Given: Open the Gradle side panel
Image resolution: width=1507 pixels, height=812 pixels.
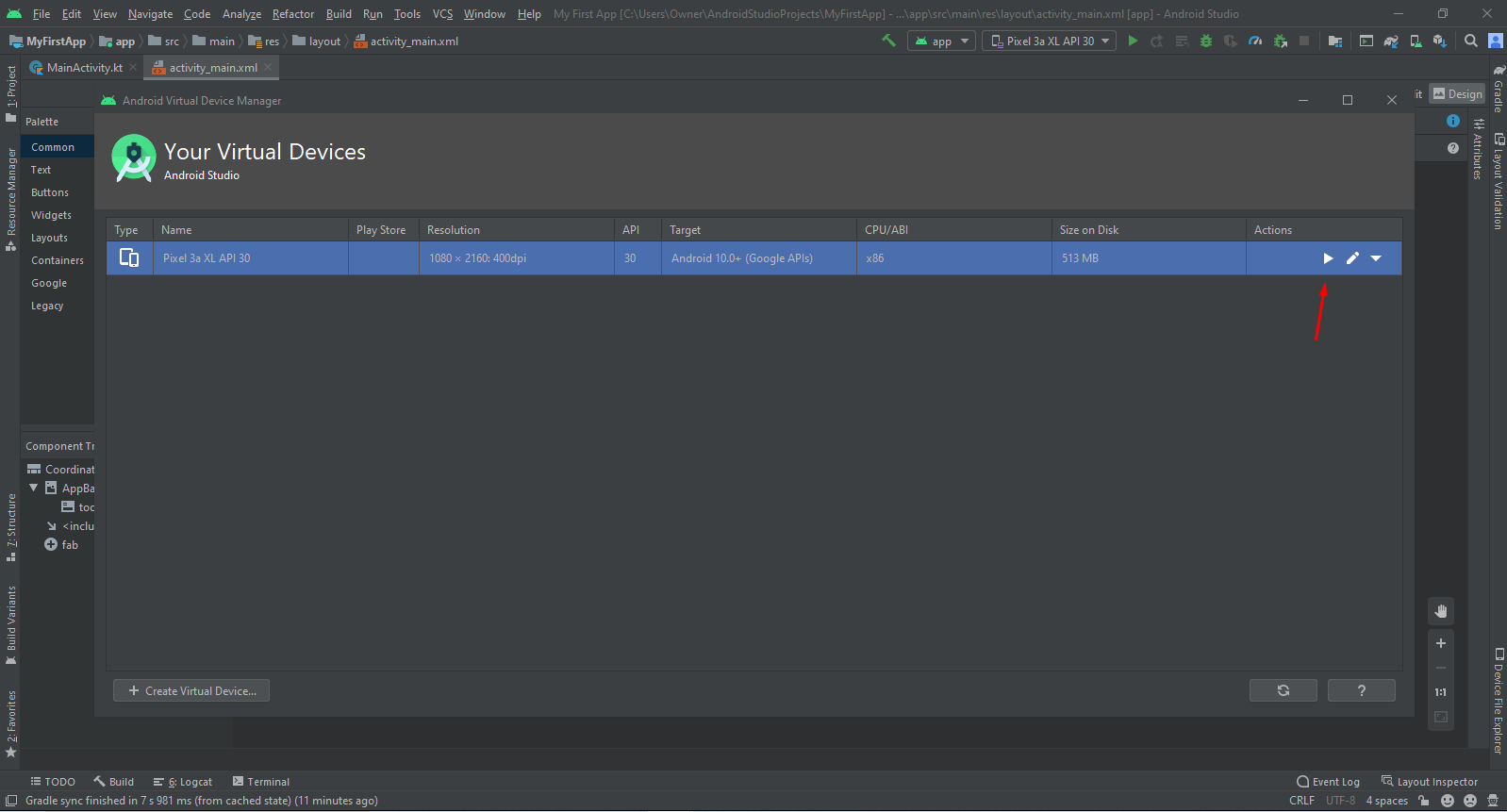Looking at the screenshot, I should (1498, 89).
